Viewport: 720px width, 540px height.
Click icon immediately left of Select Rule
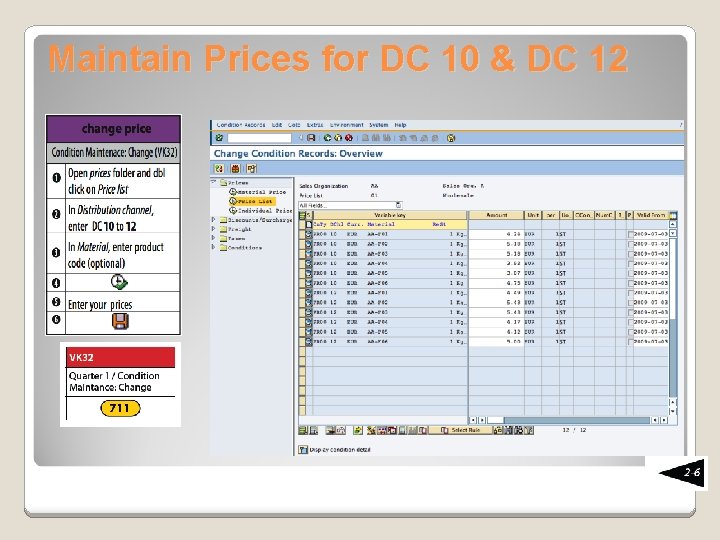point(423,430)
